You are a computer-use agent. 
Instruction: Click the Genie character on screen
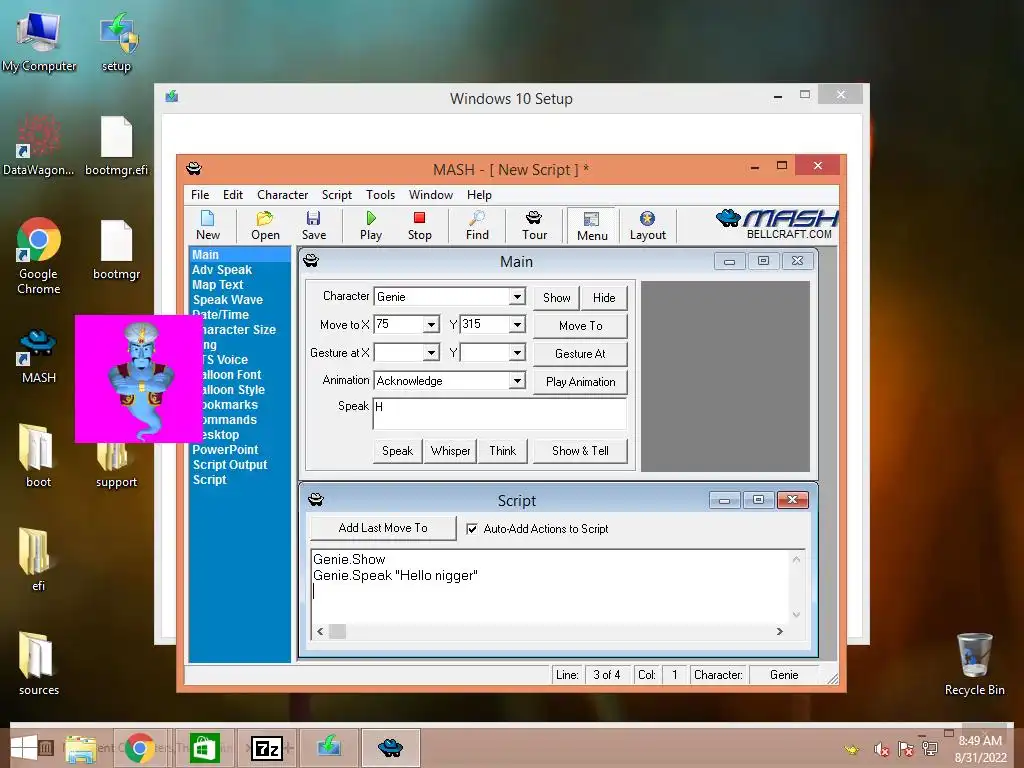[x=140, y=380]
